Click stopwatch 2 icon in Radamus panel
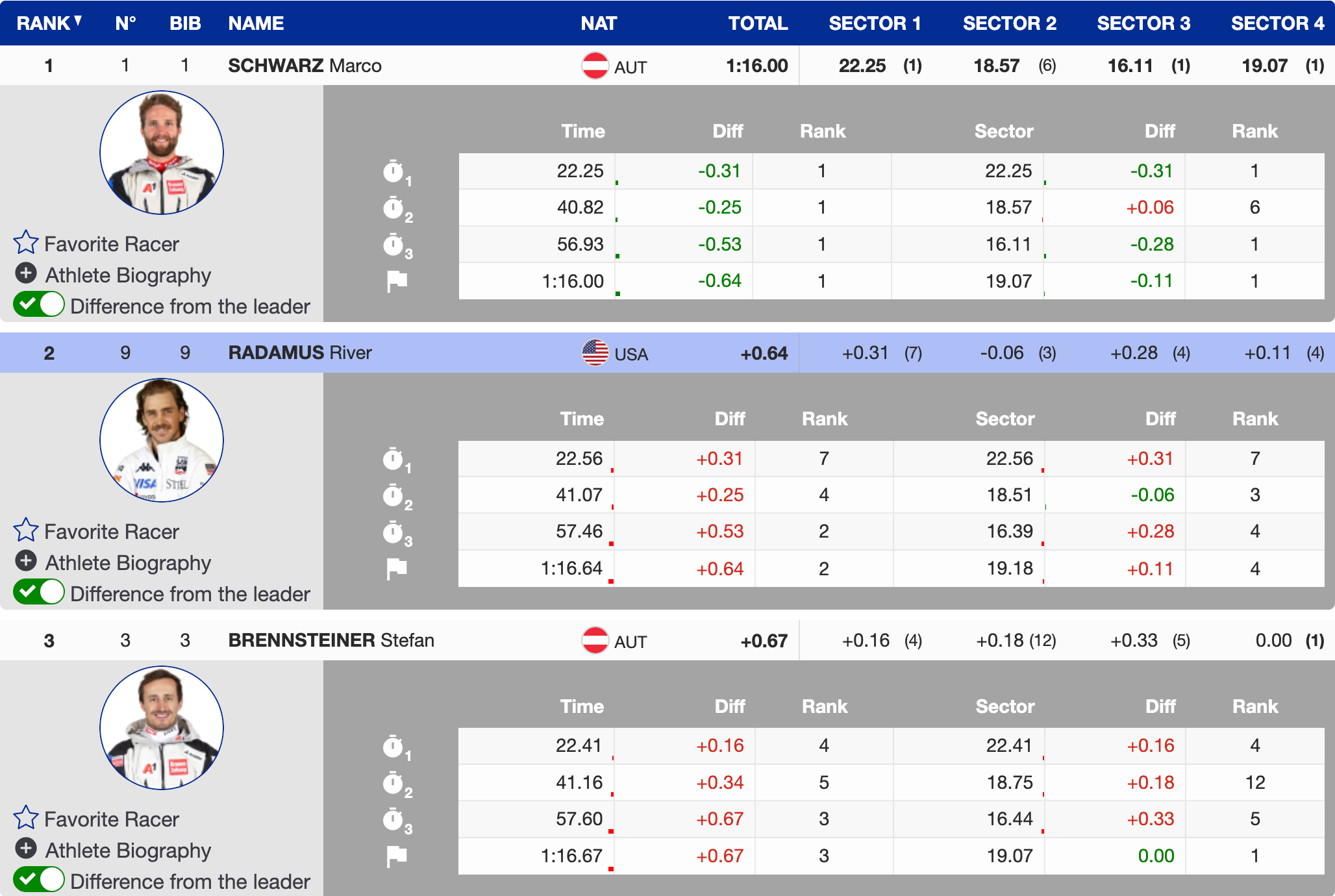Viewport: 1335px width, 896px height. pos(393,496)
